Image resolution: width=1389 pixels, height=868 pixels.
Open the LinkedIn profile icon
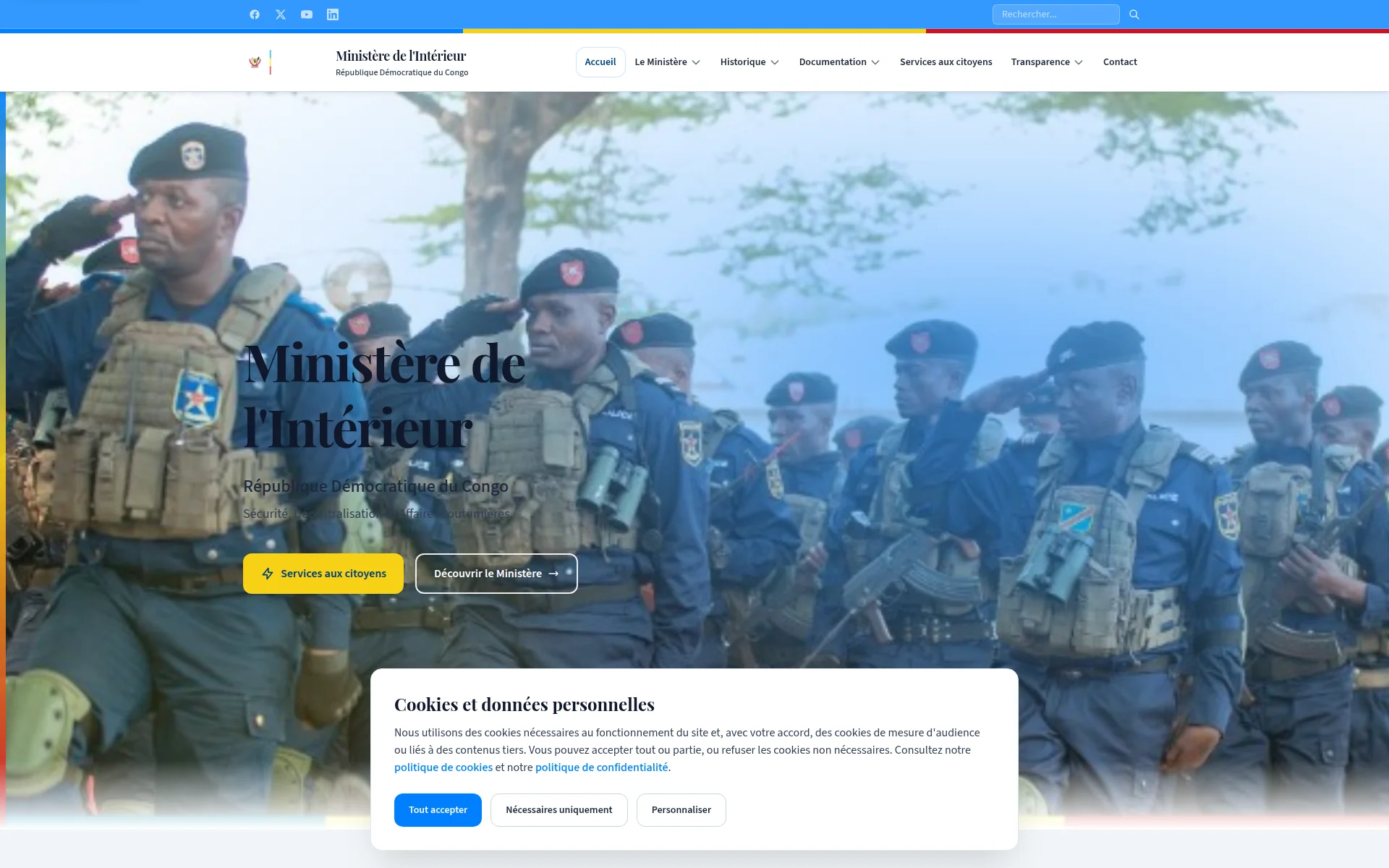[333, 14]
